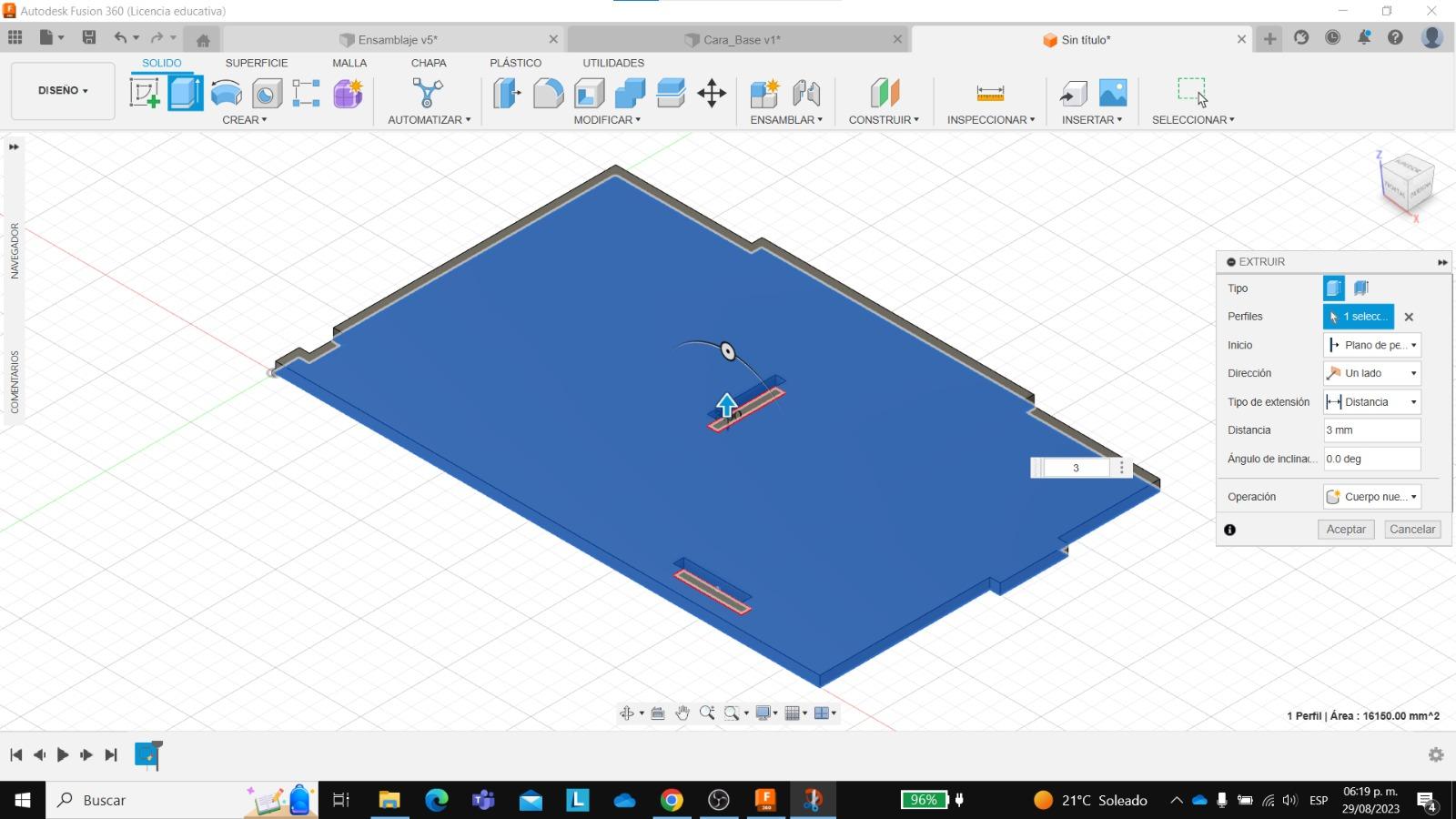Viewport: 1456px width, 819px height.
Task: Choose the Hole tool icon
Action: [267, 93]
